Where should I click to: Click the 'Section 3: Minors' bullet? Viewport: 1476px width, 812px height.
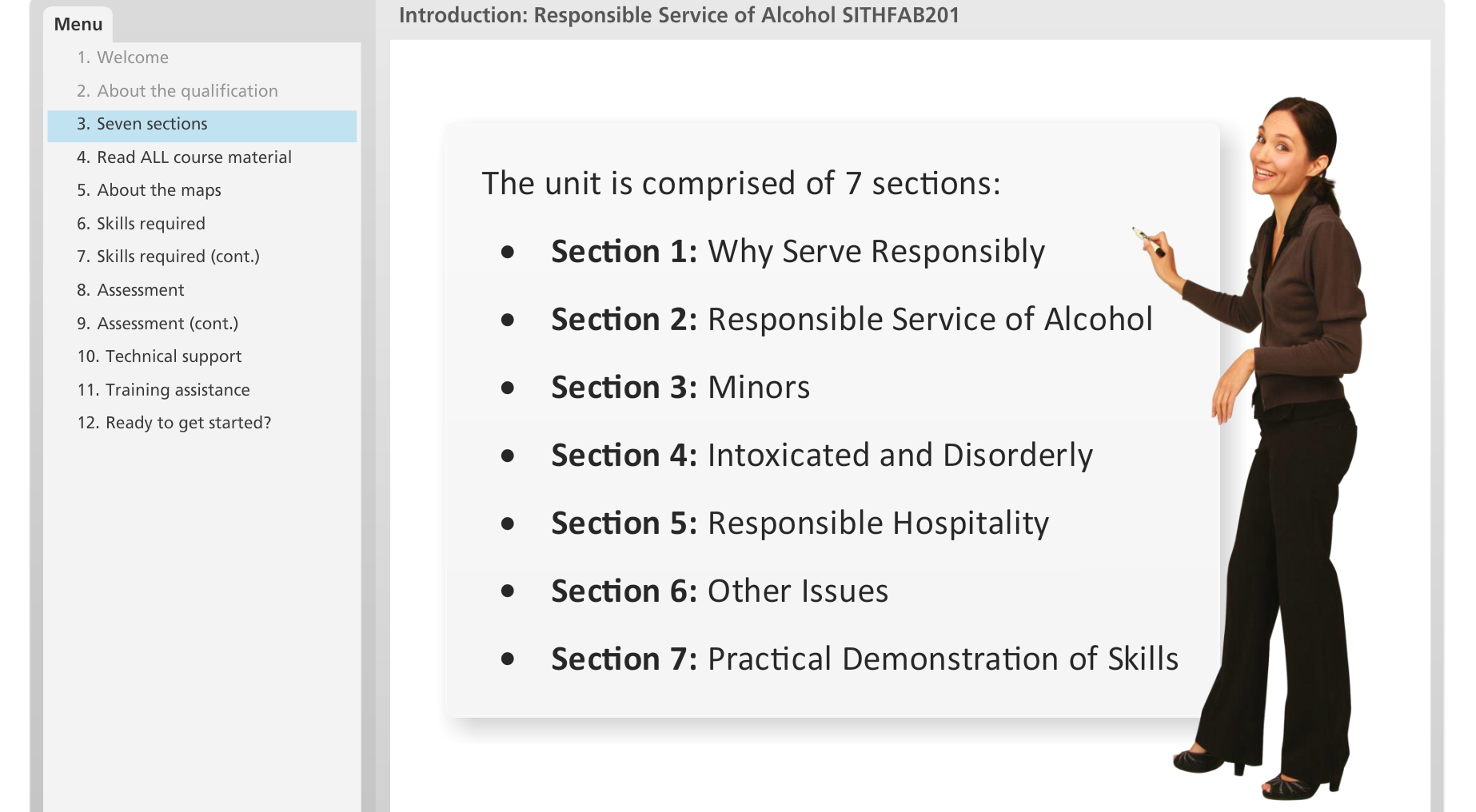[x=680, y=388]
